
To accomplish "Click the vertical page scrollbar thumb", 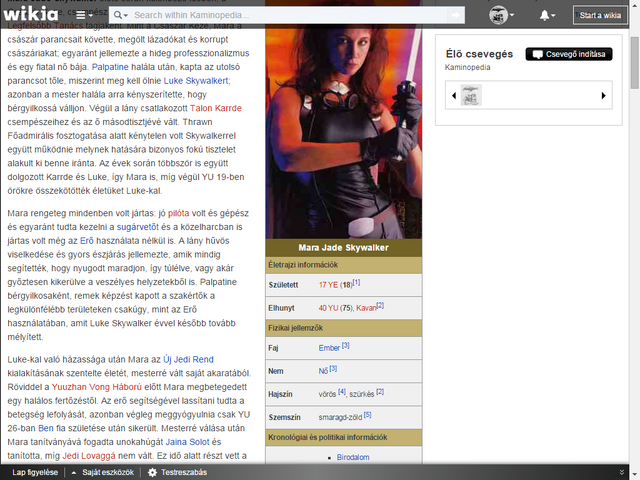I will [x=634, y=62].
